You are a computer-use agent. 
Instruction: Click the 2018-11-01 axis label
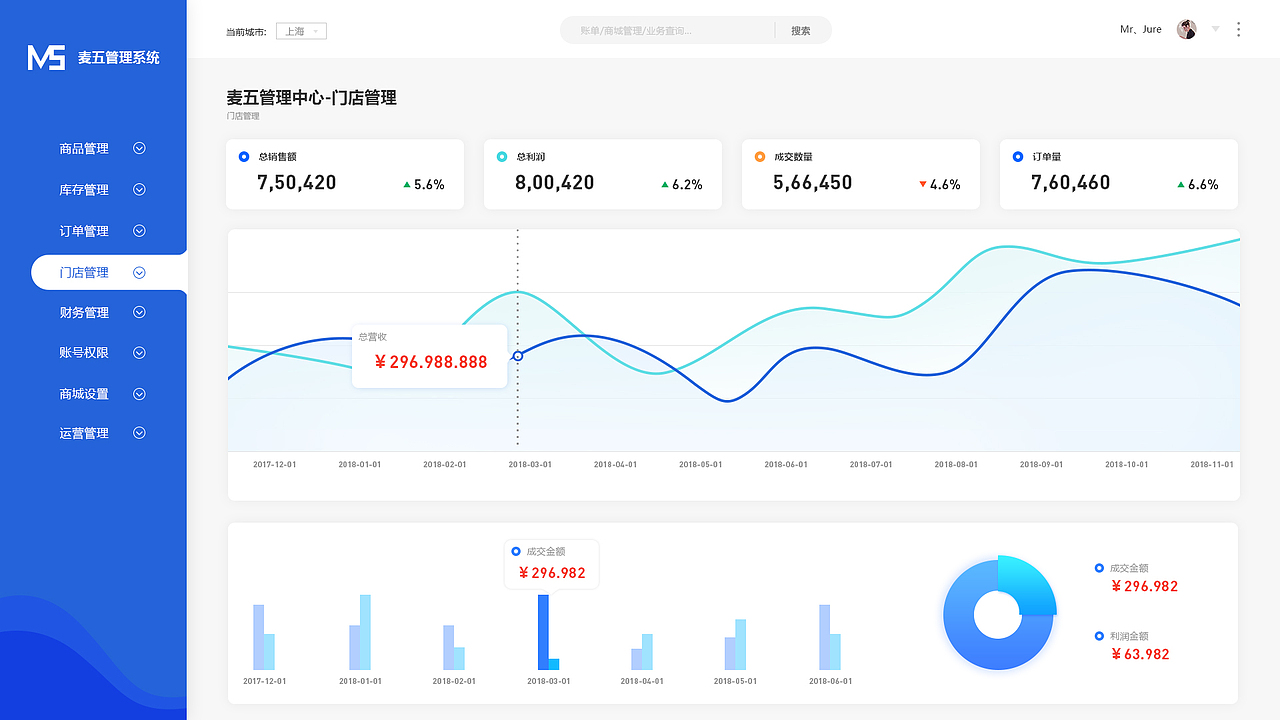point(1212,464)
